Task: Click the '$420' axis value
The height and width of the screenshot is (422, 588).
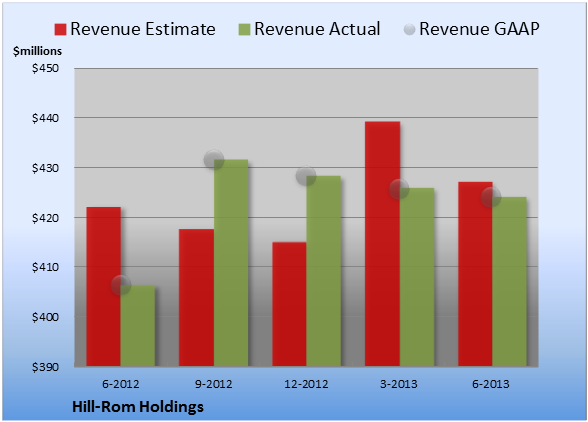Action: coord(45,218)
